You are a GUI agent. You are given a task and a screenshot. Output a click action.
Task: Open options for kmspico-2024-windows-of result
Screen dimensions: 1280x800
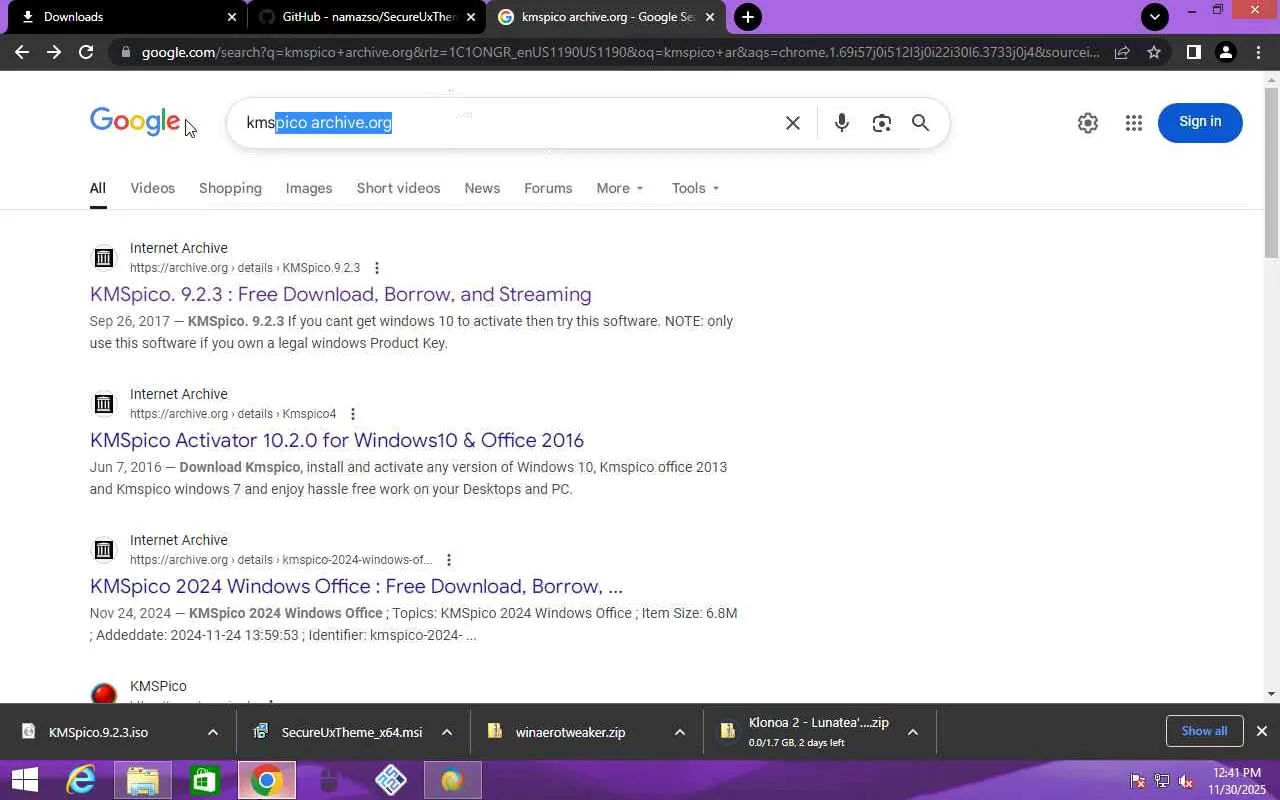click(449, 560)
